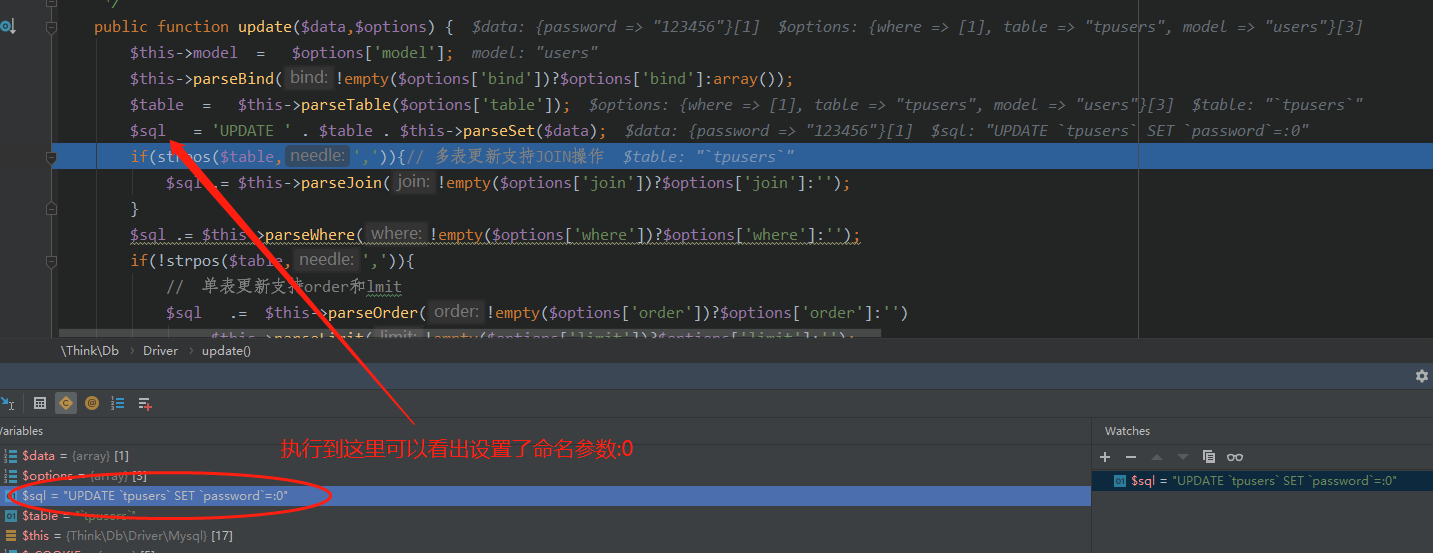Click the inline 'model: "users"' debug value
The width and height of the screenshot is (1433, 553).
tap(535, 52)
